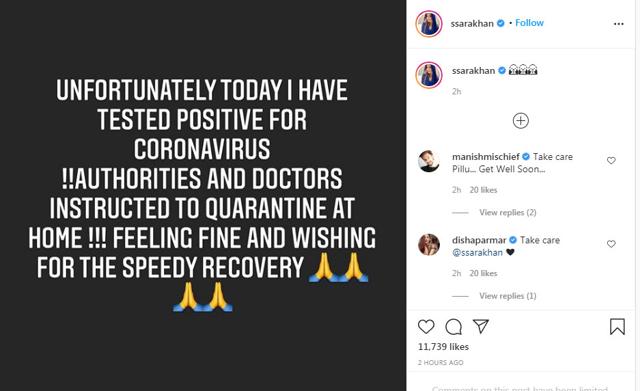Share post via paper plane icon
The image size is (640, 391).
(x=481, y=326)
